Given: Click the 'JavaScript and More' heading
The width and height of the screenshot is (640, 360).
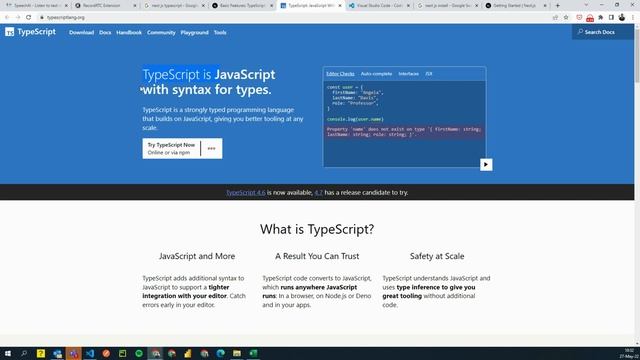Looking at the screenshot, I should pos(197,256).
